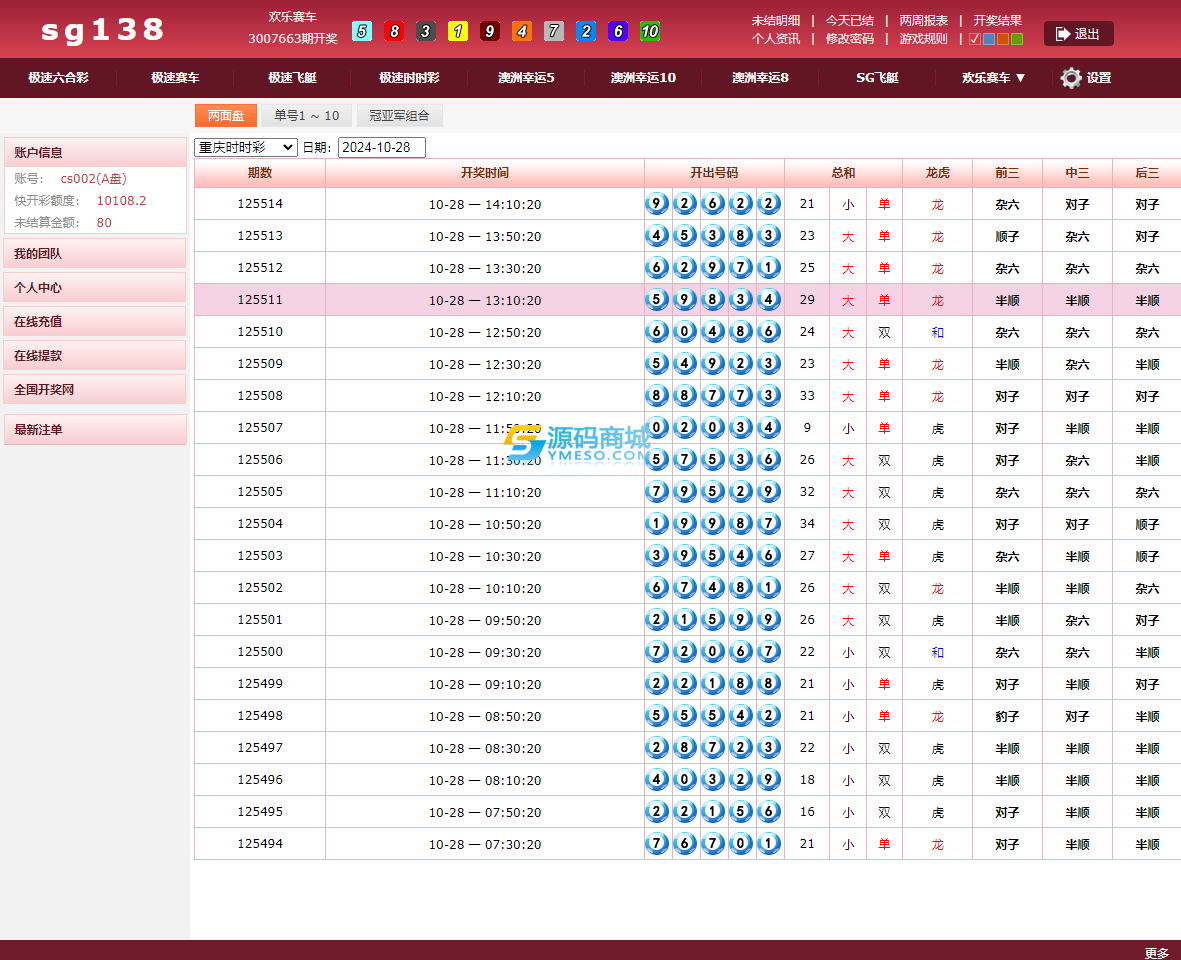1181x960 pixels.
Task: Switch to 冠亚军组合 tab
Action: click(x=399, y=115)
